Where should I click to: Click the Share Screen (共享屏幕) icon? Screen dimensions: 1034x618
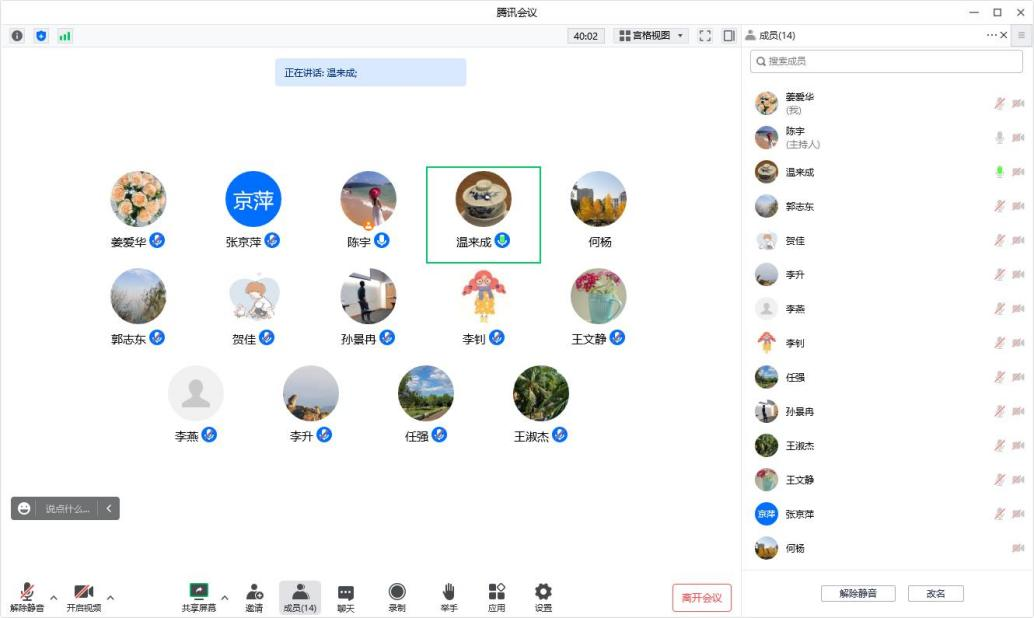[198, 597]
